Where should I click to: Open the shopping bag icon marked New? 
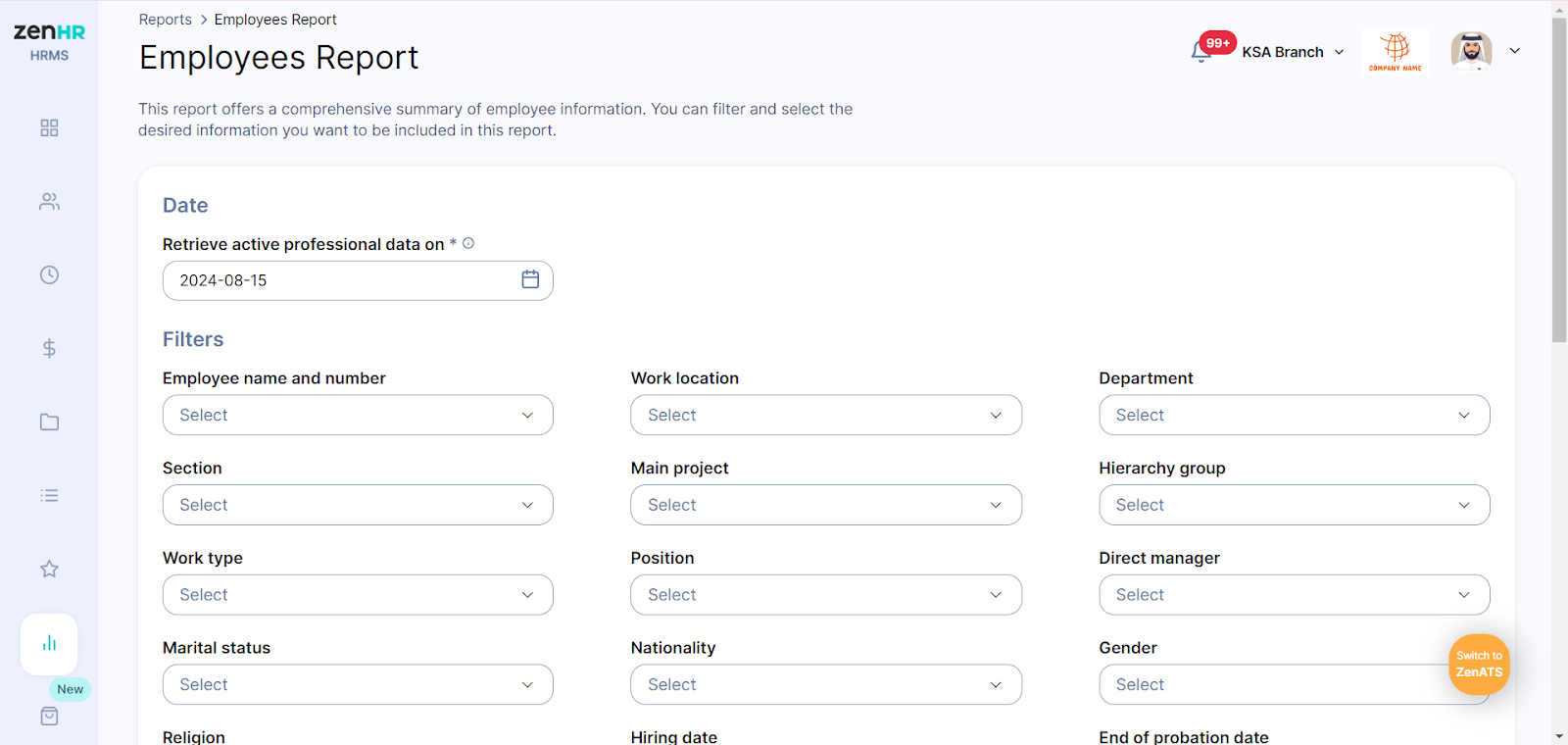(x=49, y=717)
